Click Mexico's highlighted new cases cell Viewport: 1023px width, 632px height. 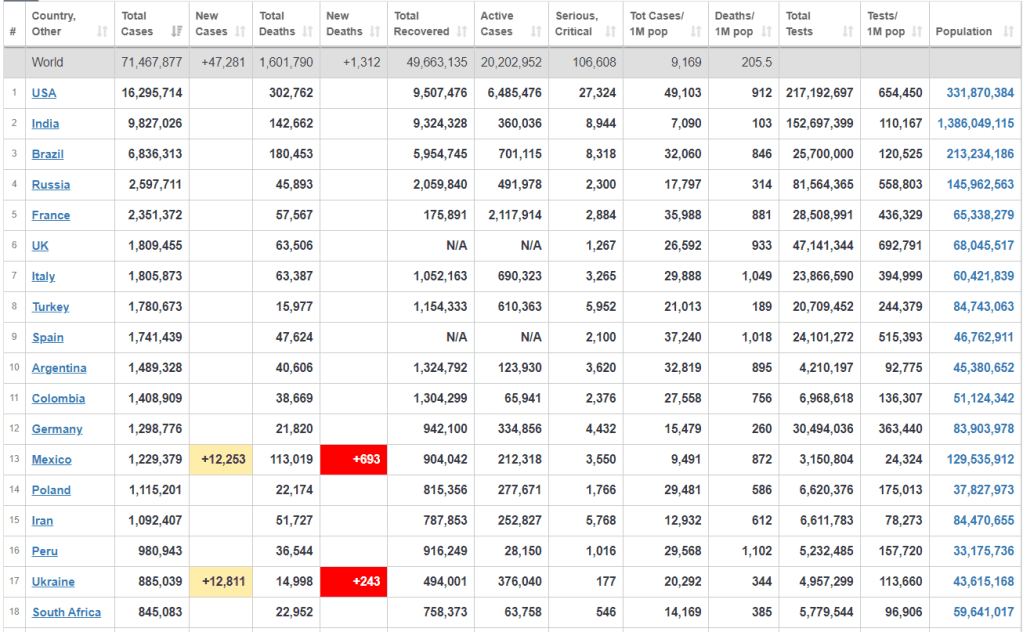click(x=221, y=460)
